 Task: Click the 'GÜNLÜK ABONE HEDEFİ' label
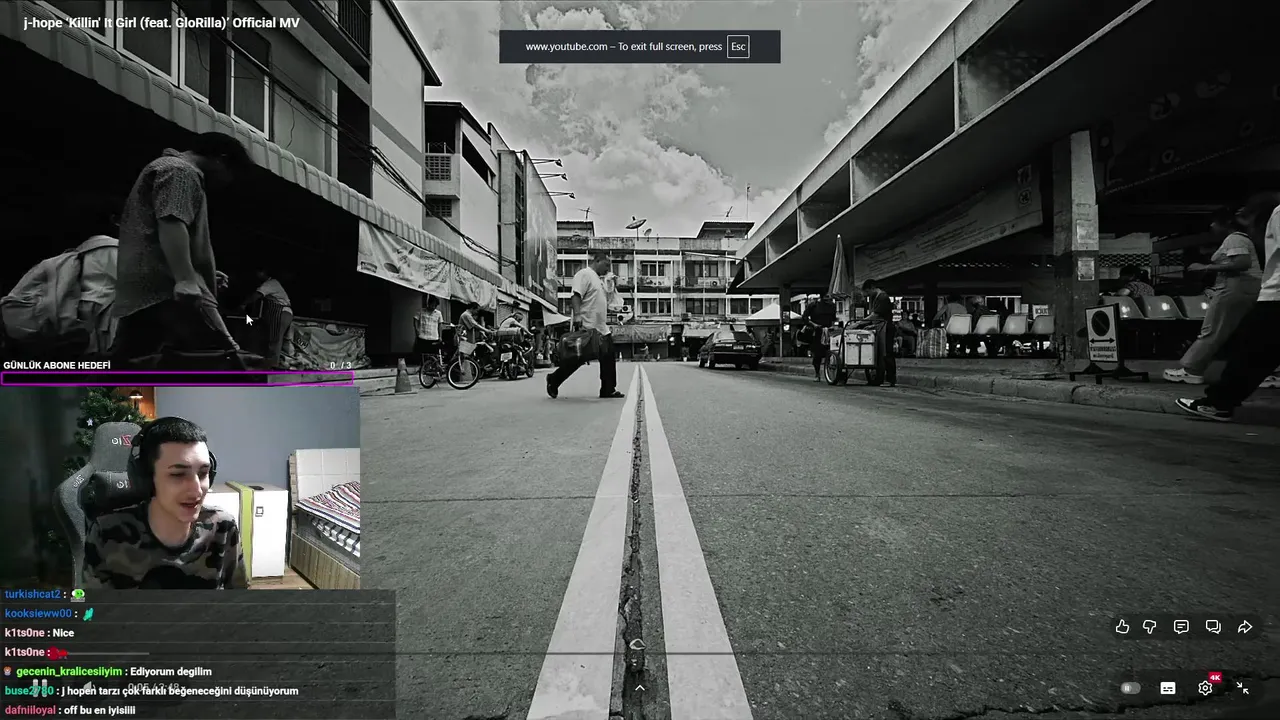(57, 365)
